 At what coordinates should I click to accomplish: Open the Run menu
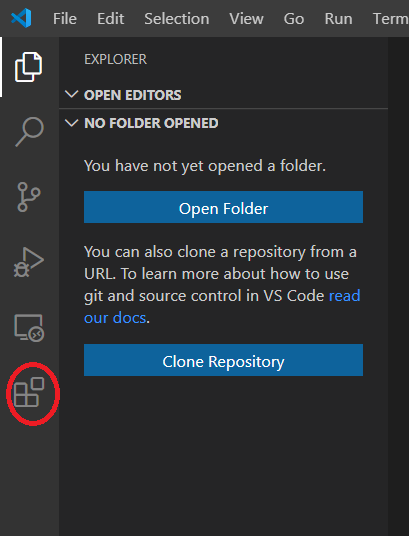coord(338,18)
